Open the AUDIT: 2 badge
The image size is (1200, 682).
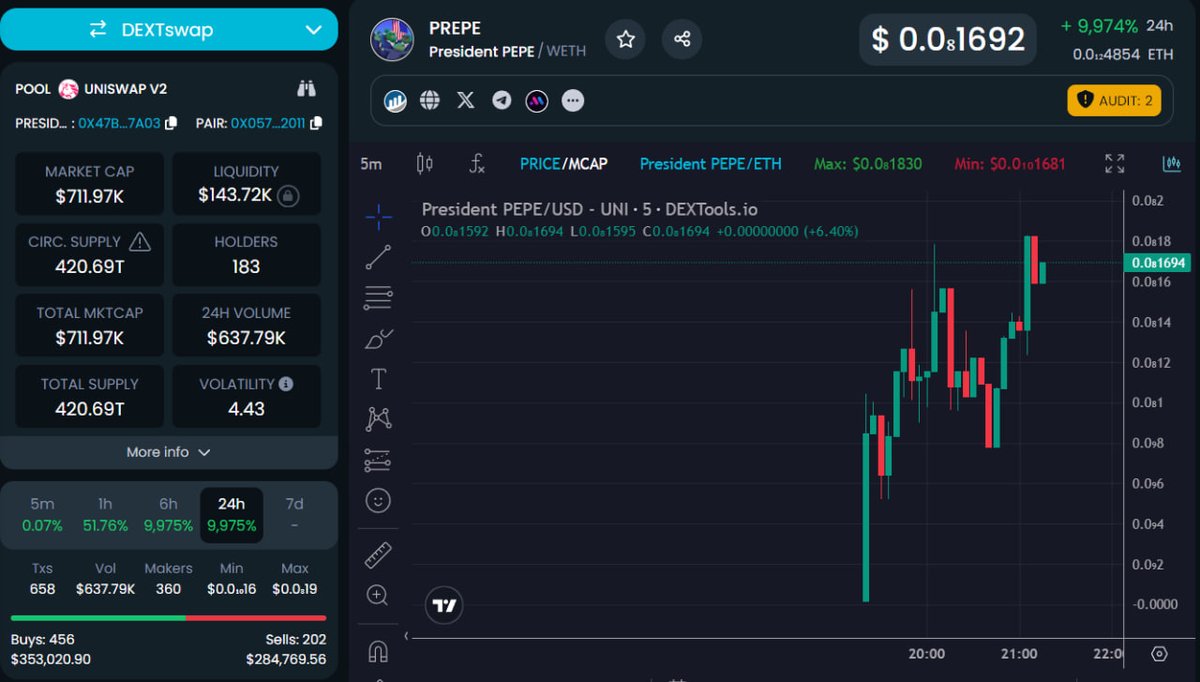(1114, 100)
